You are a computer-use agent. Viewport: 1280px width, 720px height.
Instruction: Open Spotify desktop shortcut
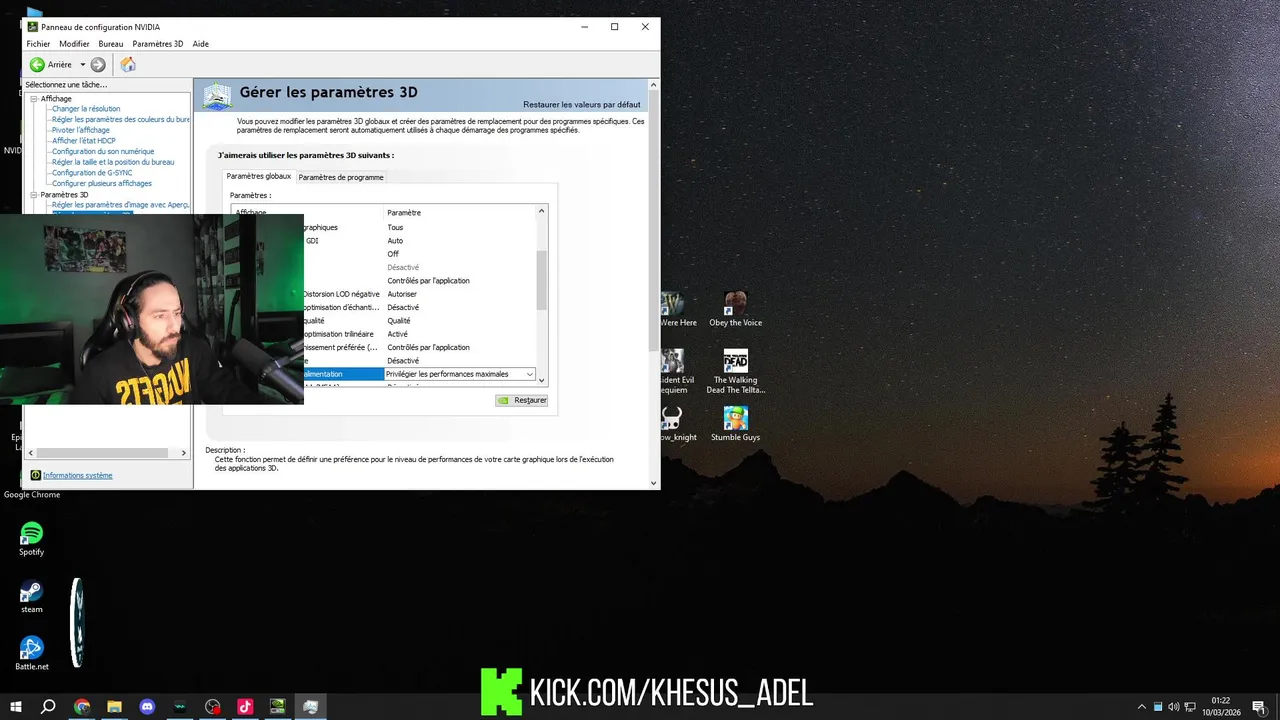click(32, 539)
